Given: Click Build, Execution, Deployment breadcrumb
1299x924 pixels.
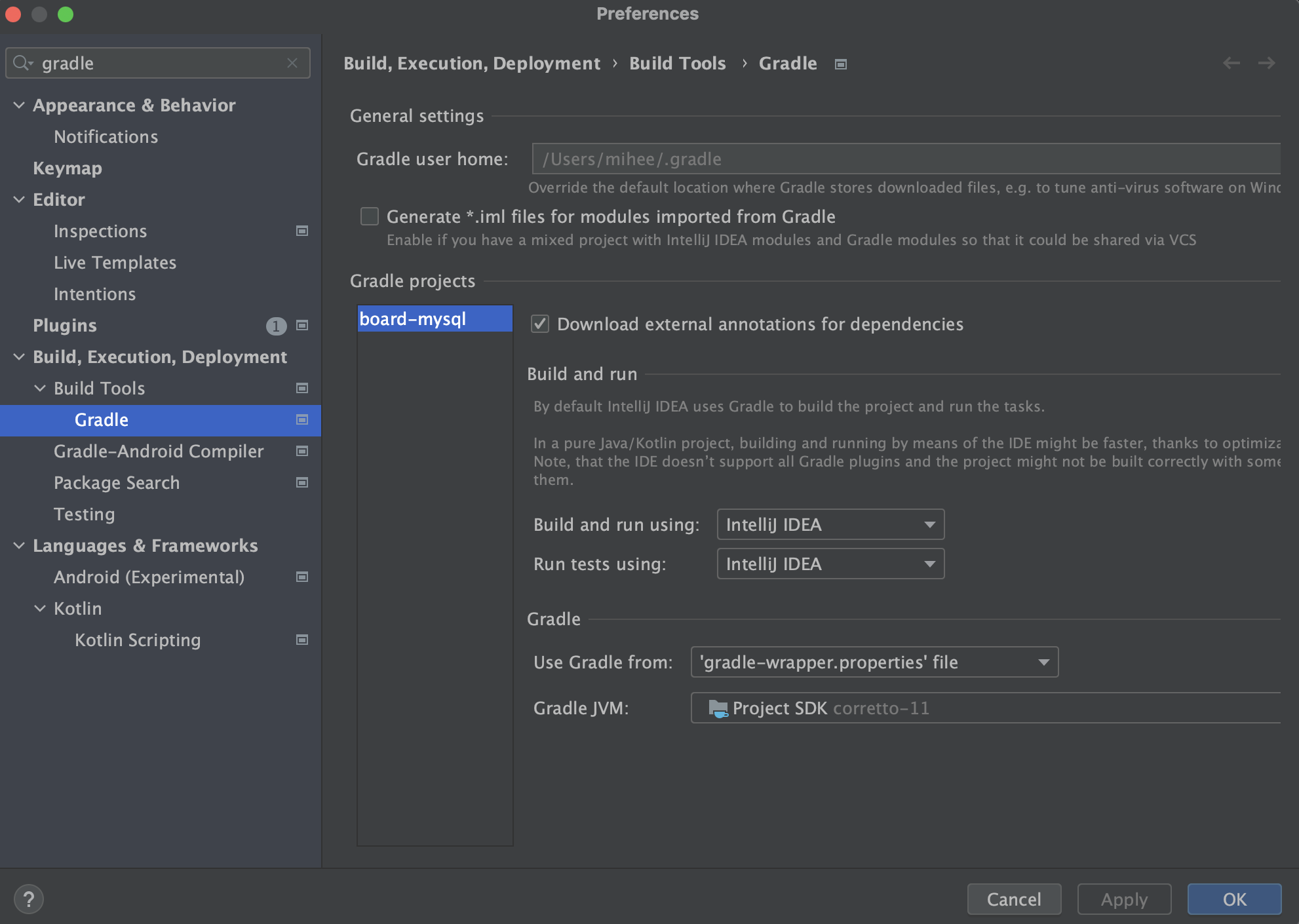Looking at the screenshot, I should point(472,63).
